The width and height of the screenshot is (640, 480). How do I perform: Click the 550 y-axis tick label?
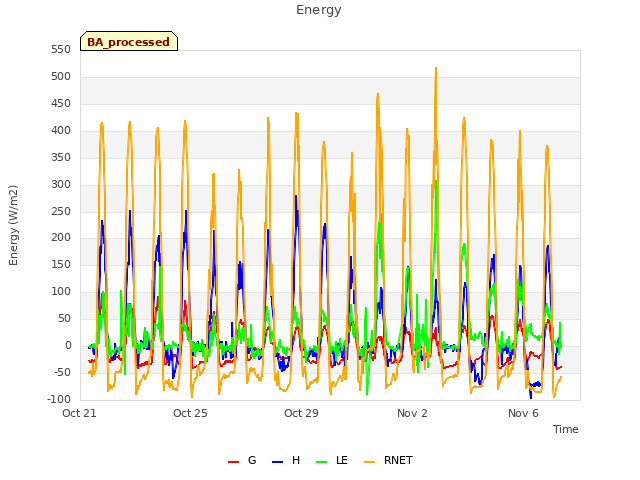click(61, 50)
